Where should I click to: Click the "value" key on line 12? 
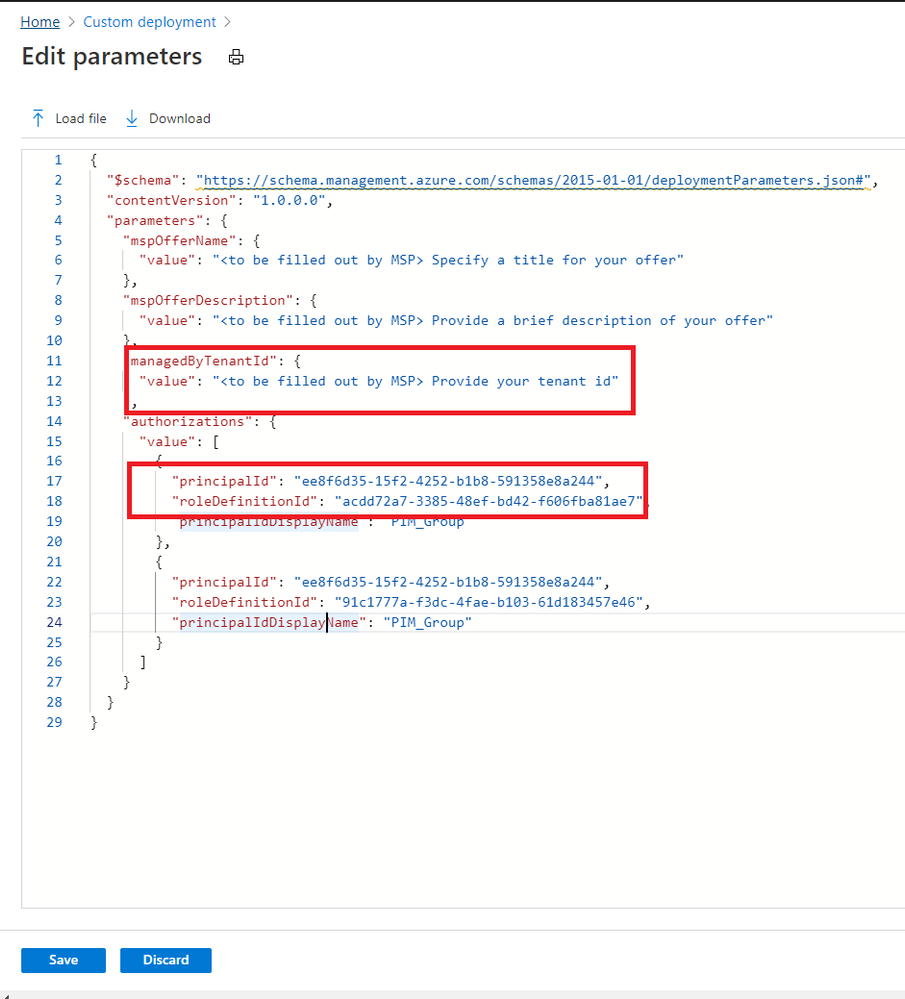[x=167, y=381]
